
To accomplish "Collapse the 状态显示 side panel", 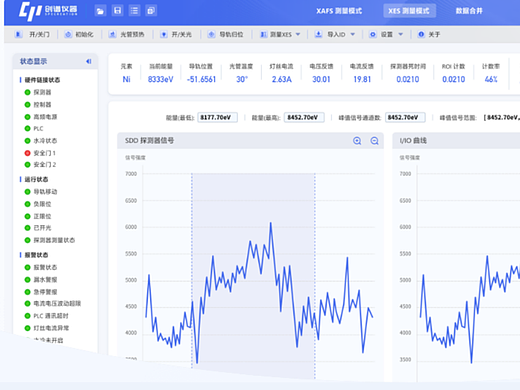I will coord(89,61).
